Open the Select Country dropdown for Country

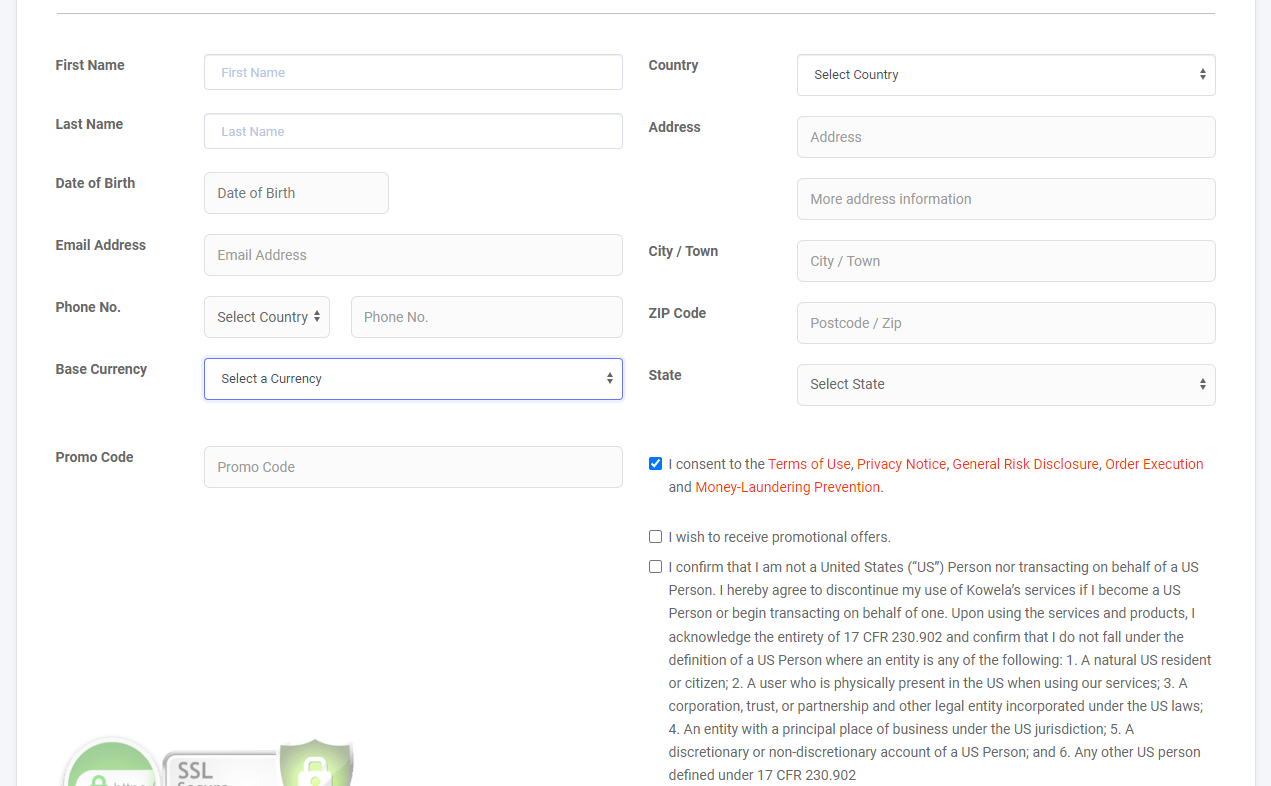(1006, 75)
